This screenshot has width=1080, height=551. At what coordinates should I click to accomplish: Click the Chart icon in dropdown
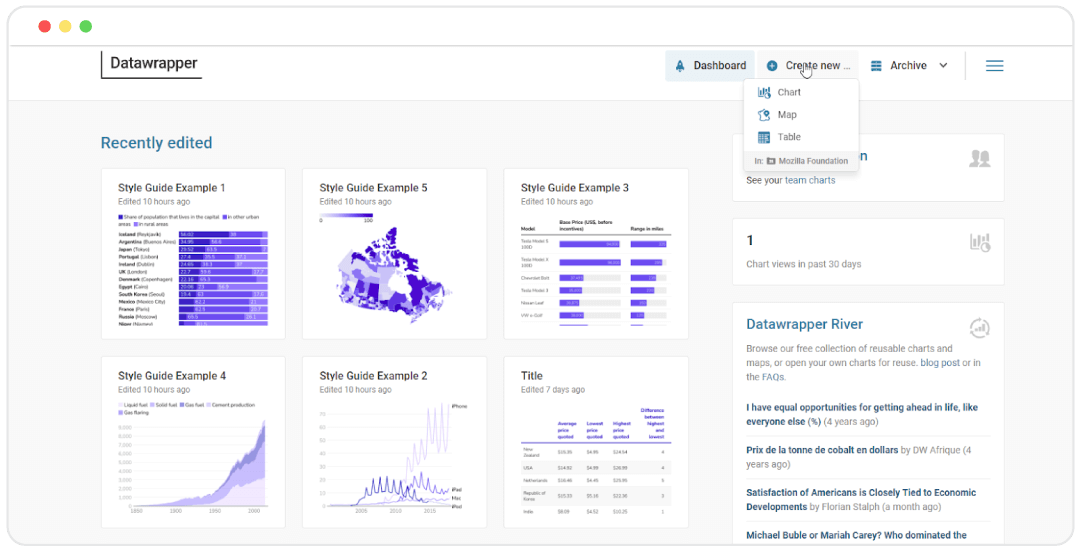pos(764,92)
